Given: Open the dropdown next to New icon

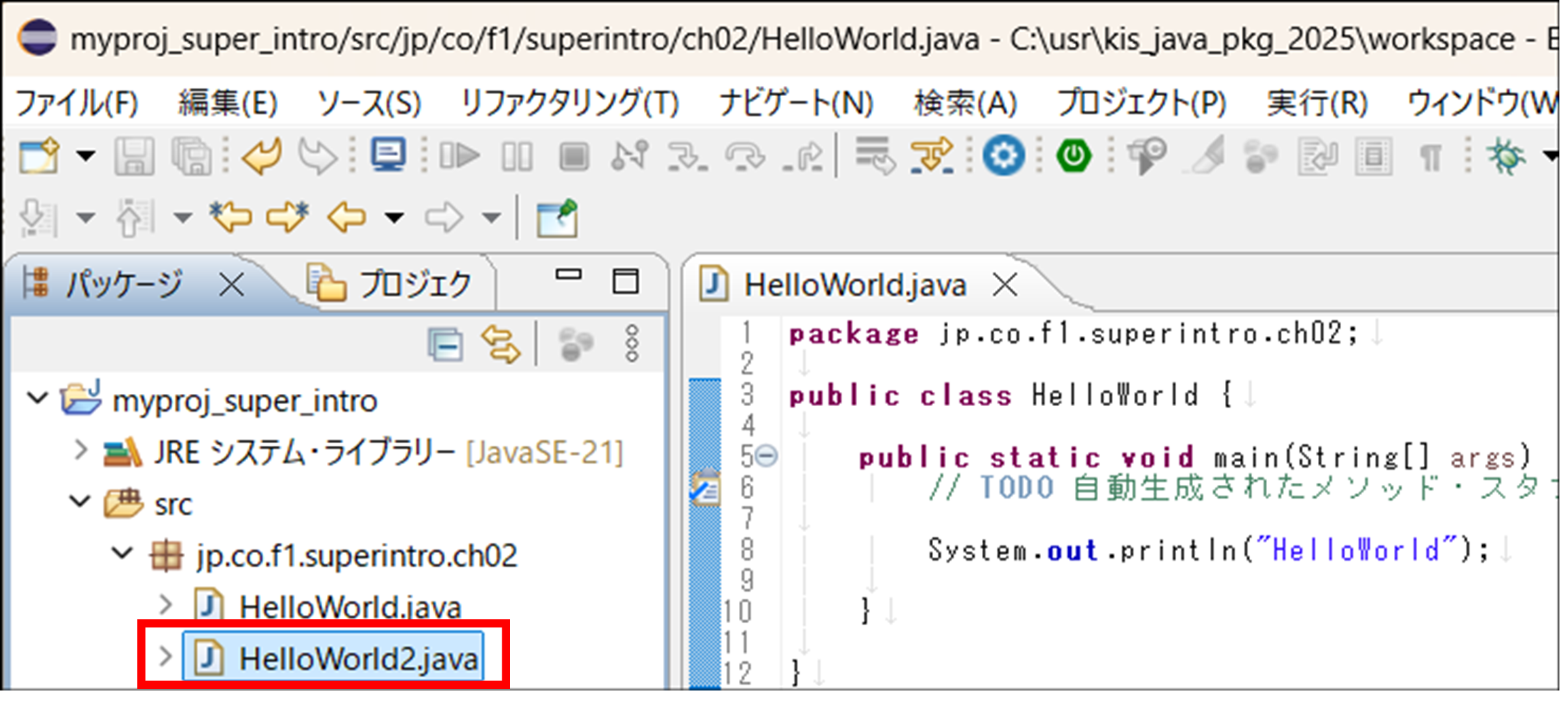Looking at the screenshot, I should click(86, 156).
